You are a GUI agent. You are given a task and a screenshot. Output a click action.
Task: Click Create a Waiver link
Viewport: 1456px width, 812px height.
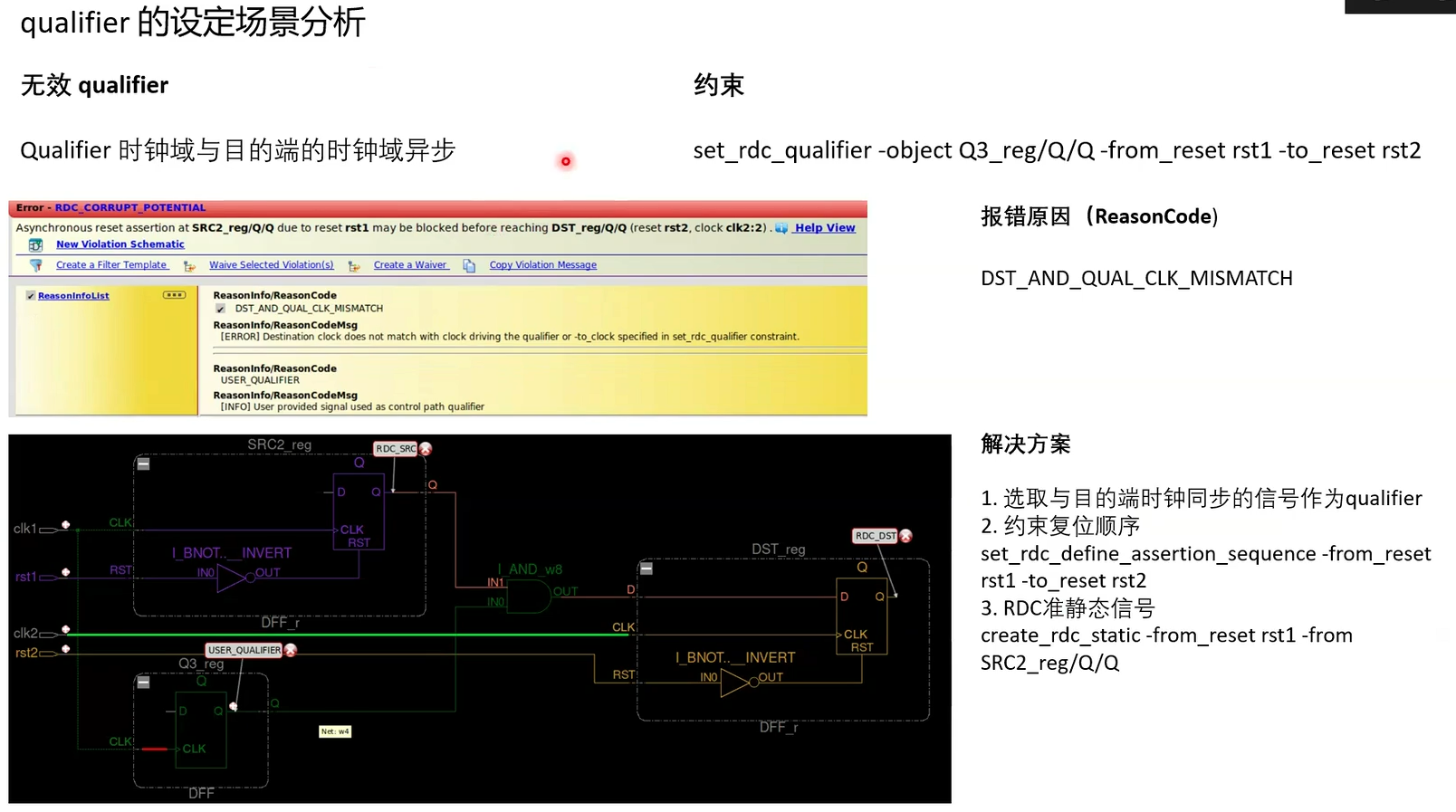point(410,265)
